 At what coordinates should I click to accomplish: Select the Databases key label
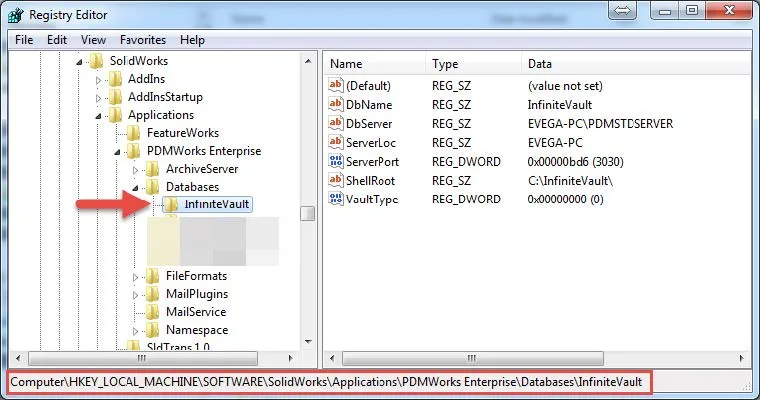pyautogui.click(x=192, y=187)
